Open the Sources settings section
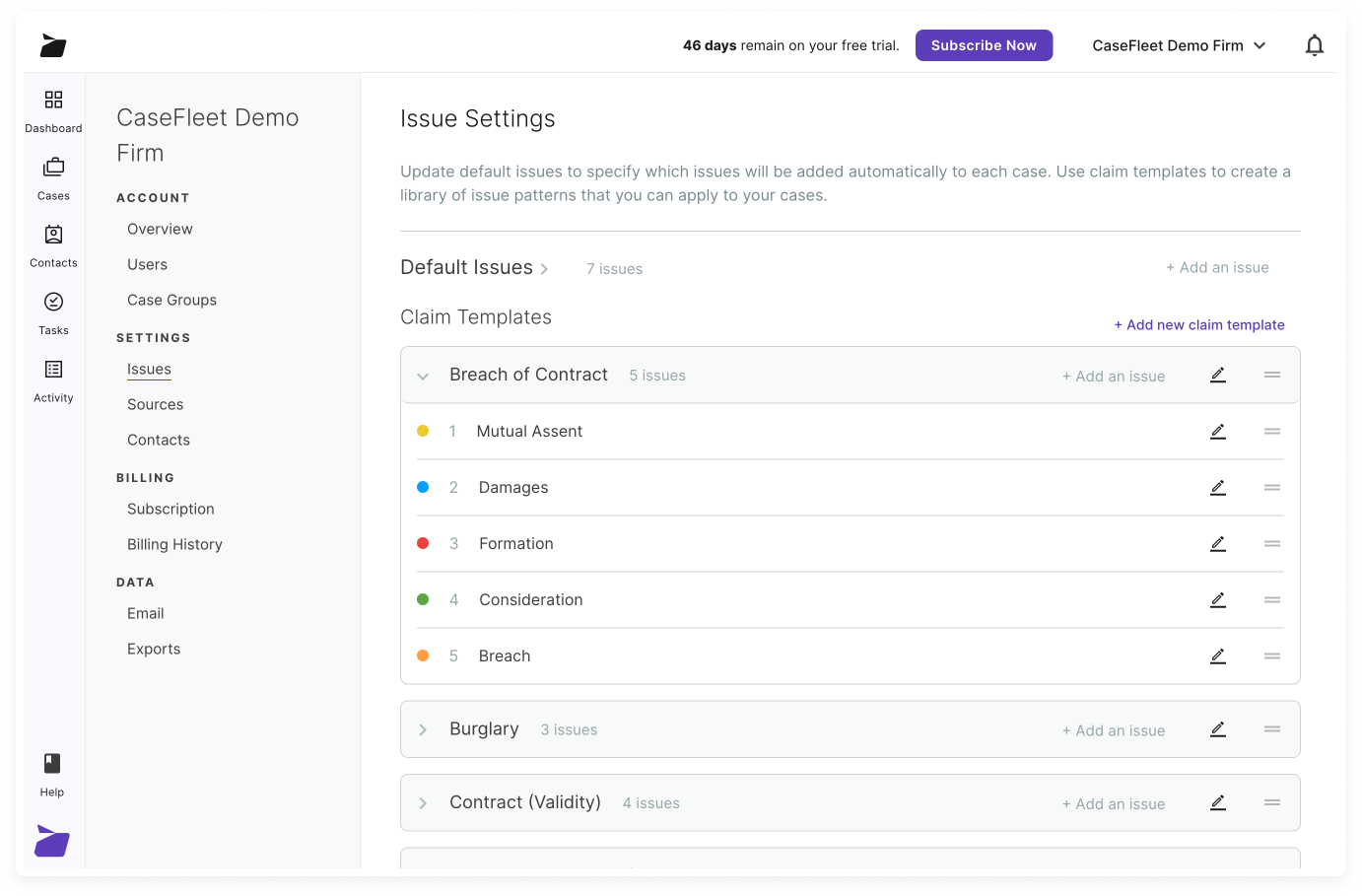 [155, 404]
